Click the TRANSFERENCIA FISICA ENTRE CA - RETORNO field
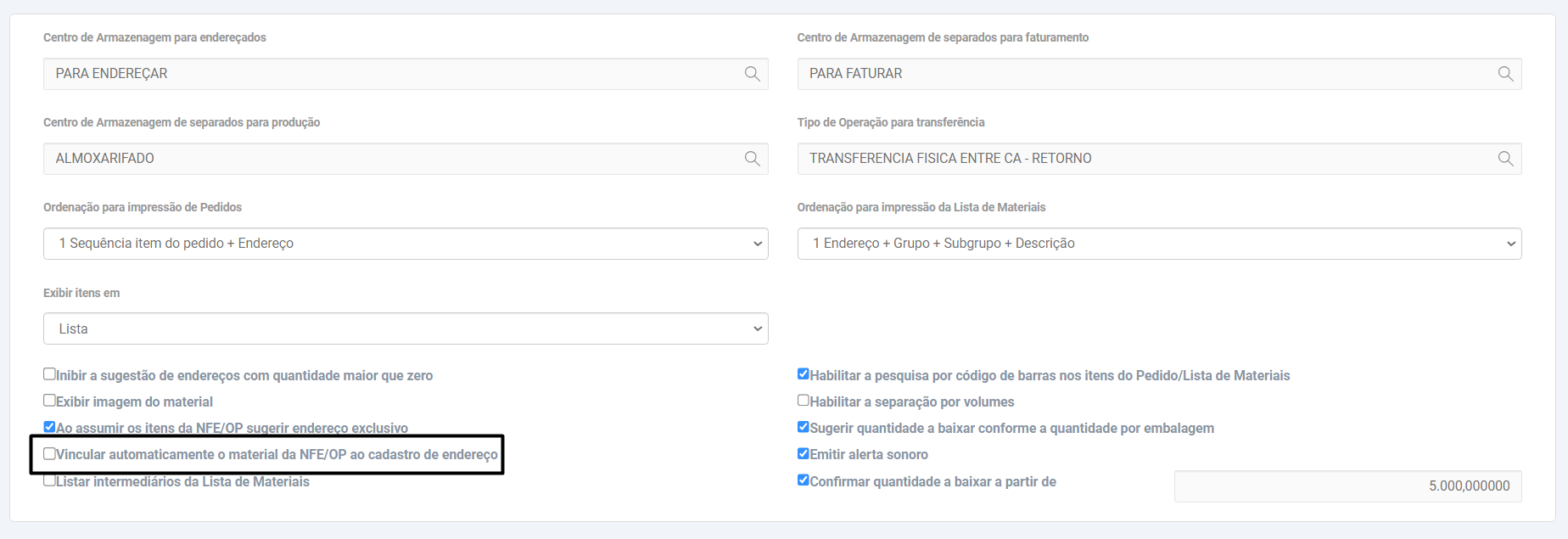This screenshot has width=1568, height=539. 1145,159
